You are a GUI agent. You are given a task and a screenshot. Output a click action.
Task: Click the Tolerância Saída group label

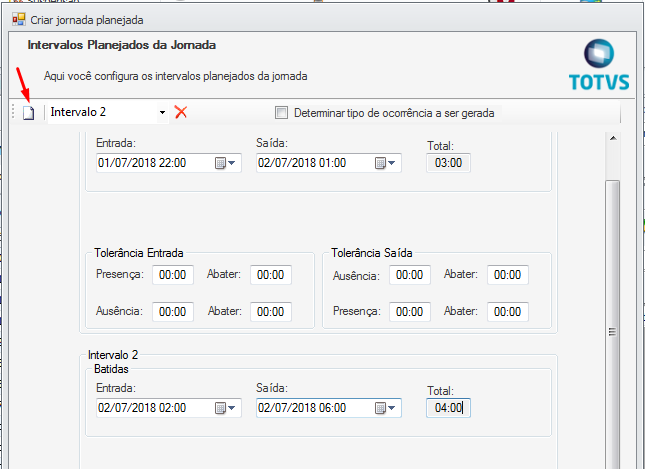(x=372, y=253)
